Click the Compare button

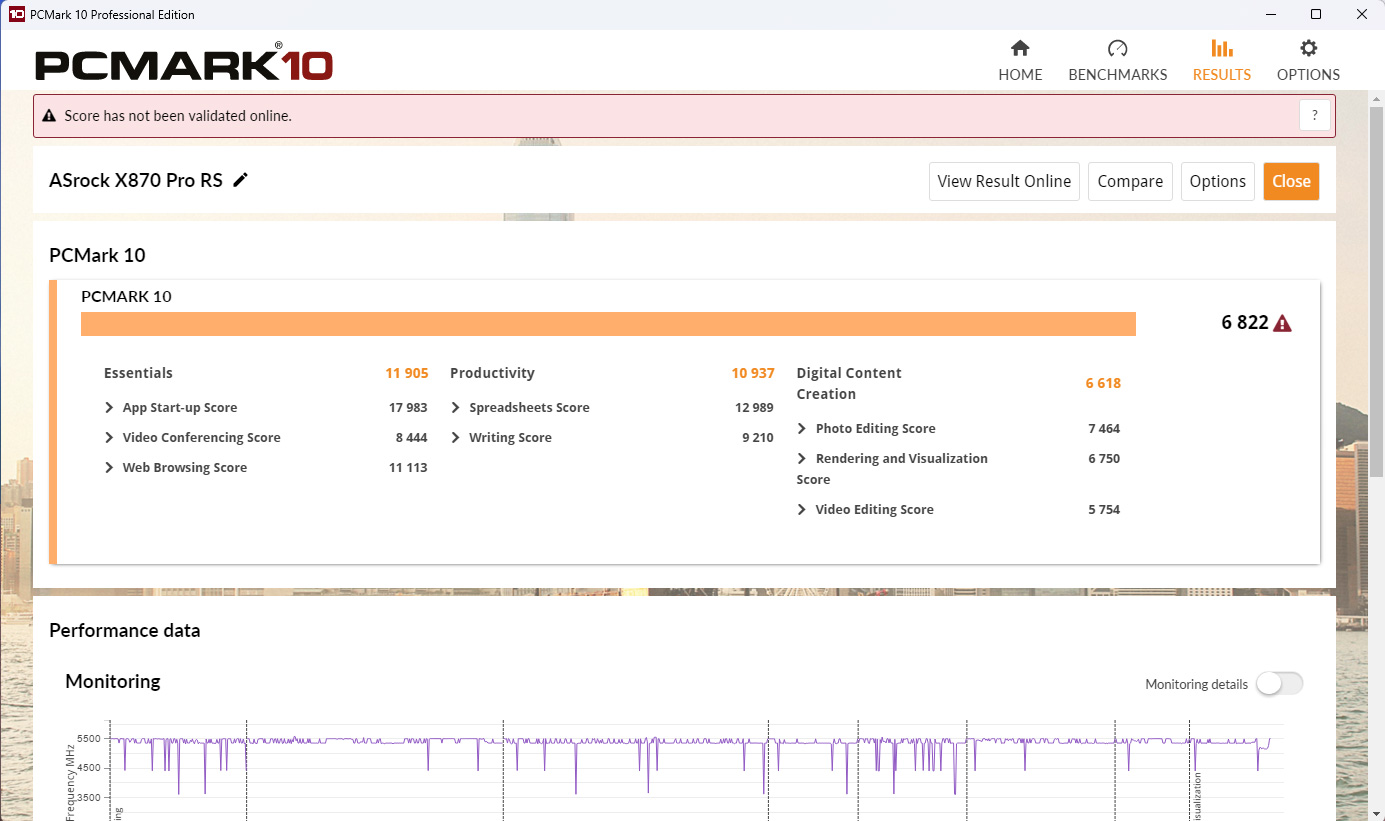click(1130, 181)
